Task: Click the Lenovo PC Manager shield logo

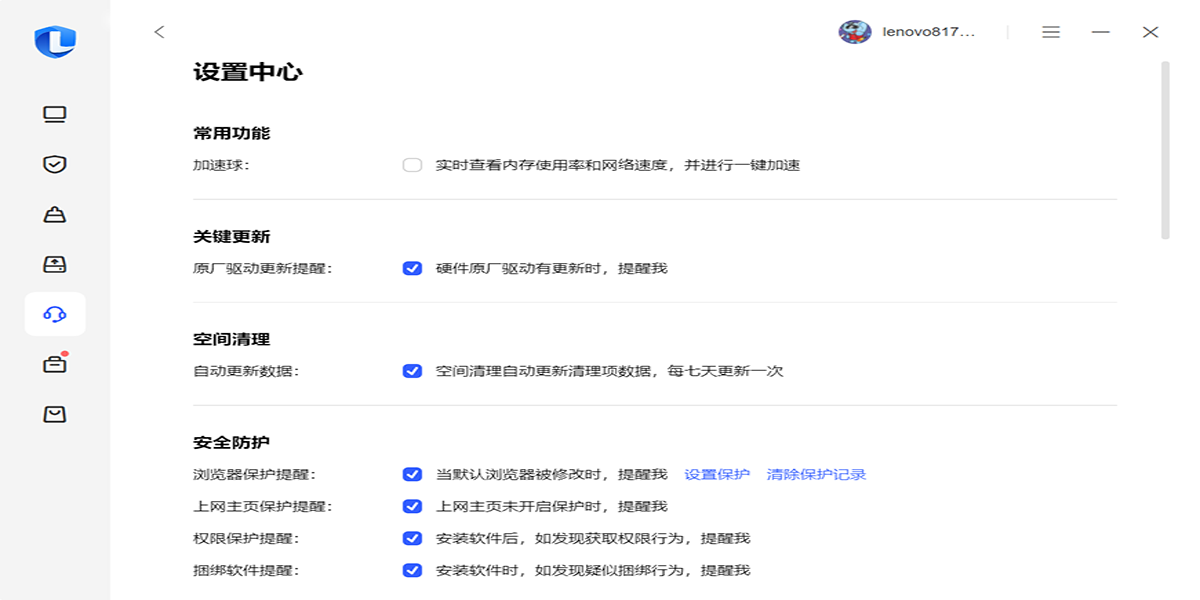Action: 55,41
